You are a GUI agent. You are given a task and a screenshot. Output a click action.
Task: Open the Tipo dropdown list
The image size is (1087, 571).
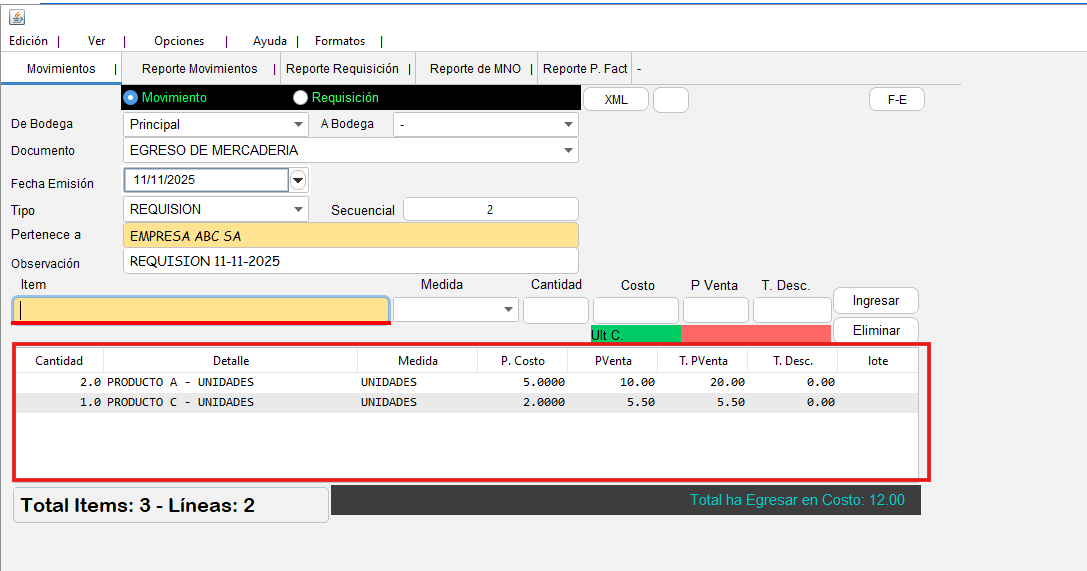tap(299, 210)
